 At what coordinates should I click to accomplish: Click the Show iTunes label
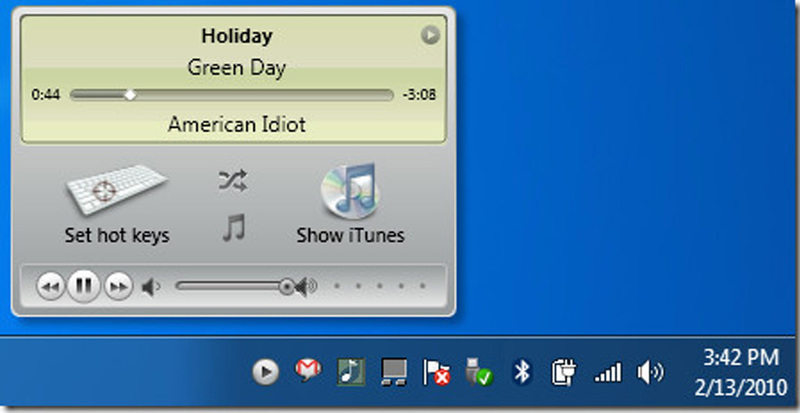click(351, 235)
